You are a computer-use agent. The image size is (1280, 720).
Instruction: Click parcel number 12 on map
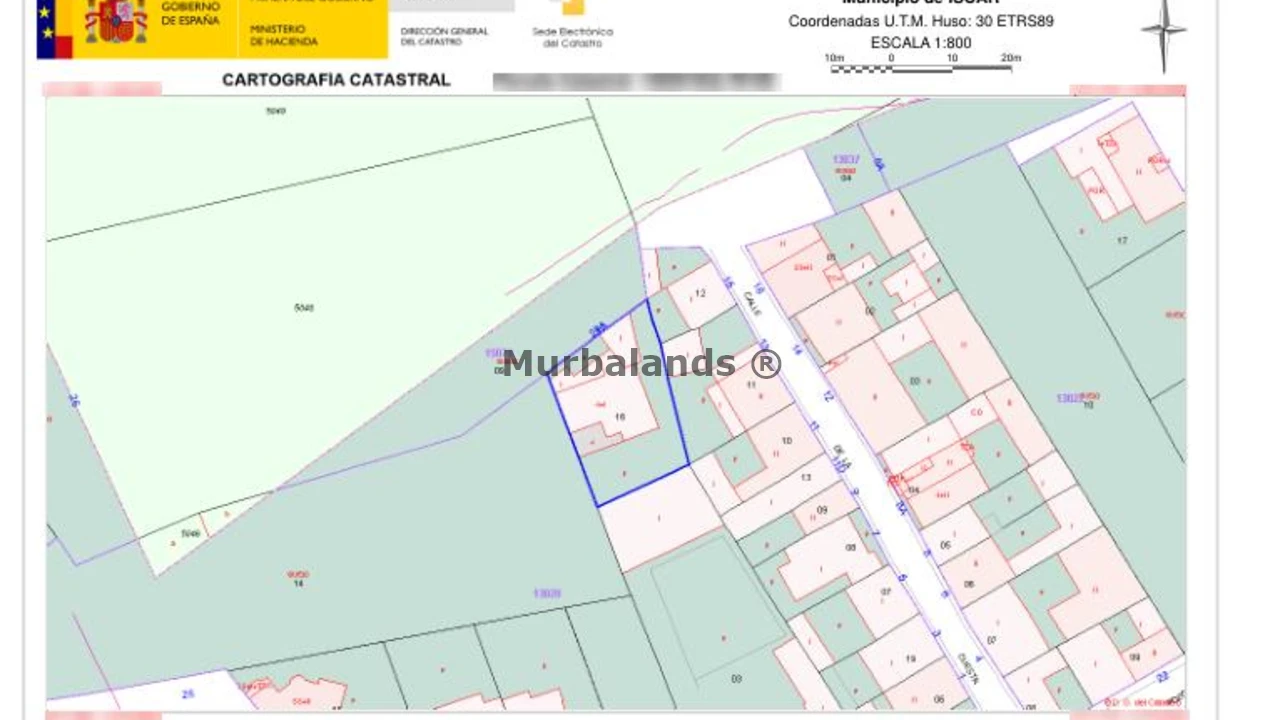pyautogui.click(x=700, y=293)
